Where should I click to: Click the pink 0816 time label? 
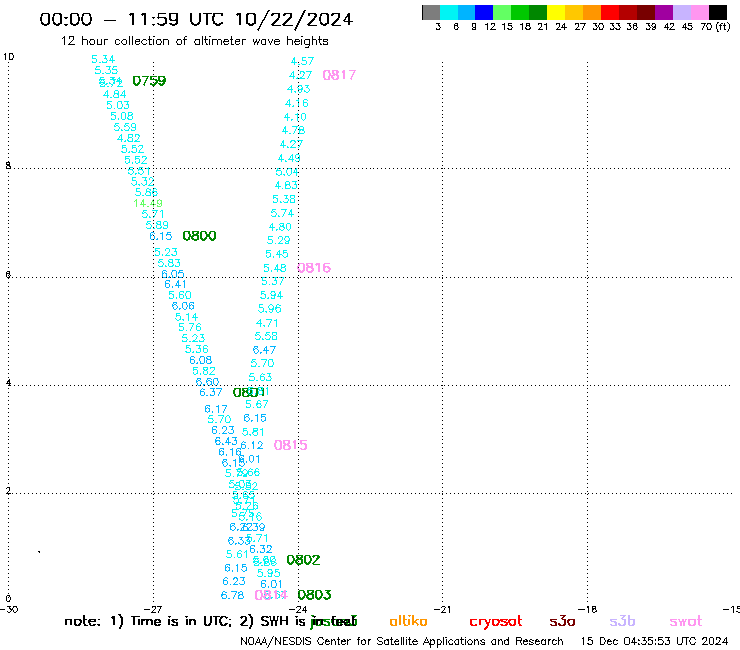[314, 268]
